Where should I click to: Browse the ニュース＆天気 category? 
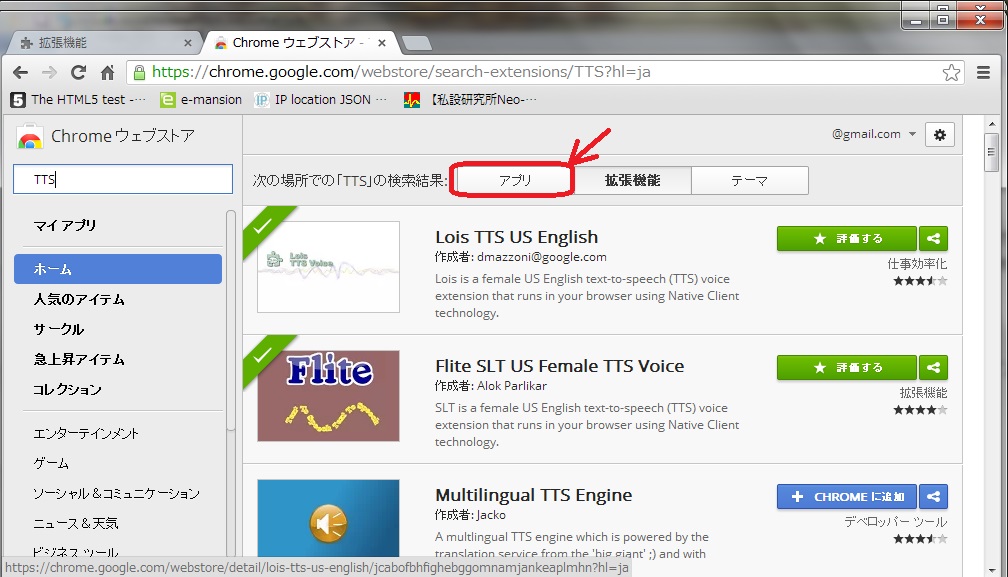click(x=76, y=524)
